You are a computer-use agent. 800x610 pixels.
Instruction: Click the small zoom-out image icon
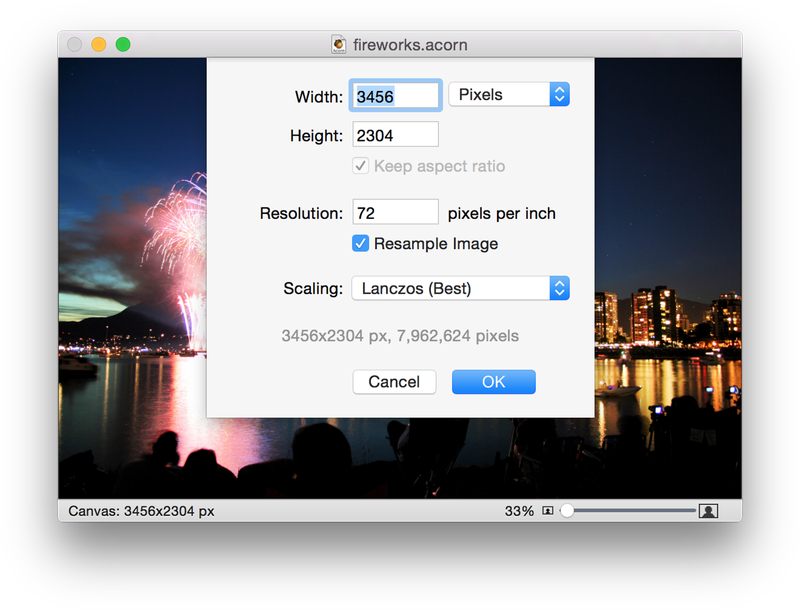click(547, 511)
